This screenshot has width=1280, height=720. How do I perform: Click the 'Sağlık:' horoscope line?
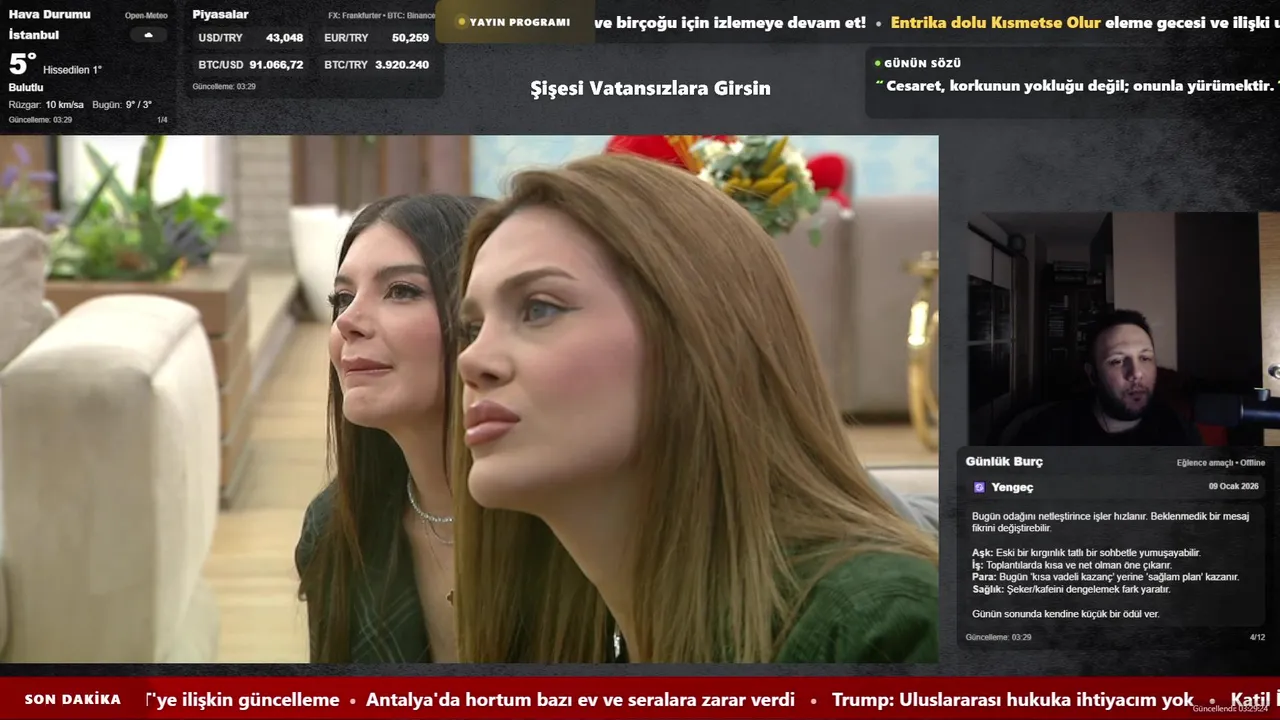click(1071, 589)
